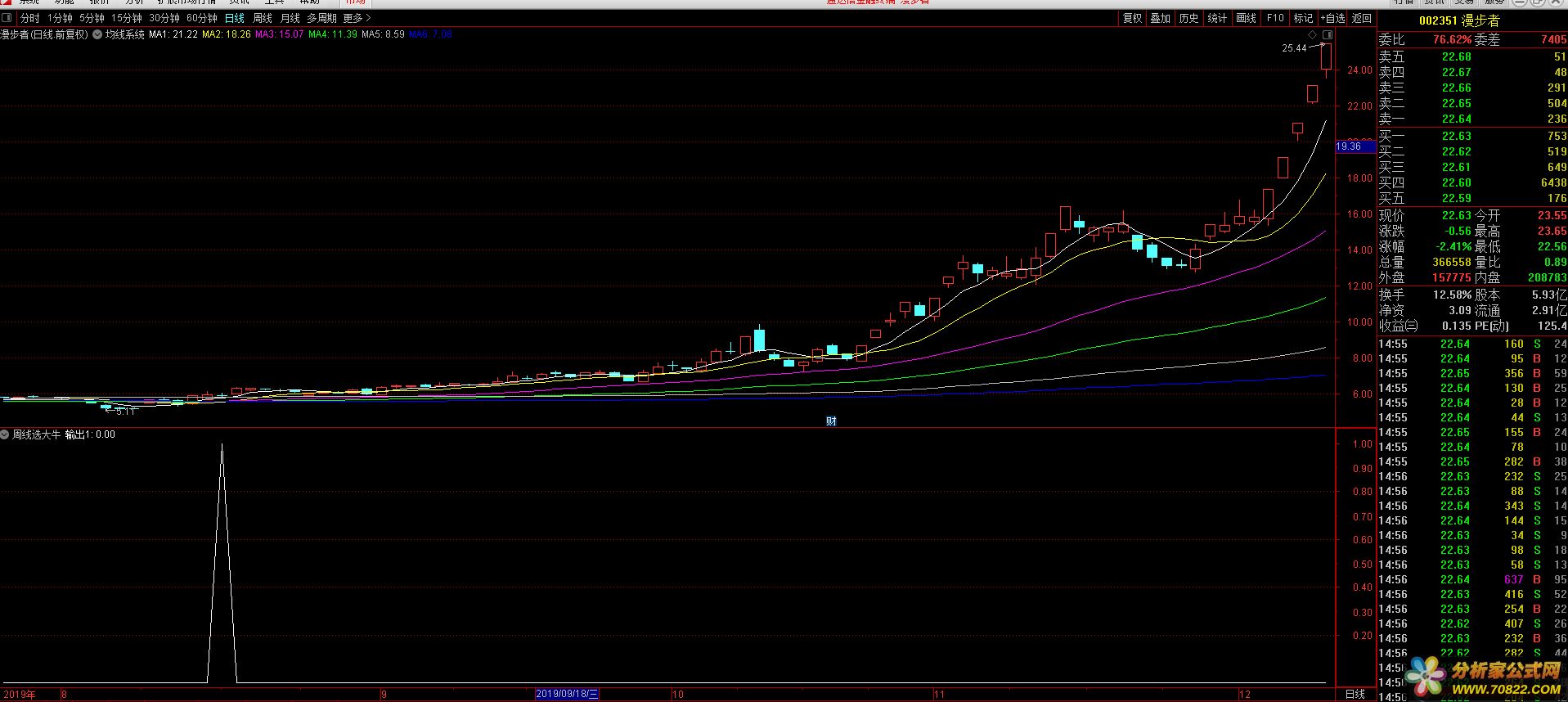This screenshot has width=1568, height=702.
Task: Click the 返回 back button
Action: click(x=1362, y=18)
